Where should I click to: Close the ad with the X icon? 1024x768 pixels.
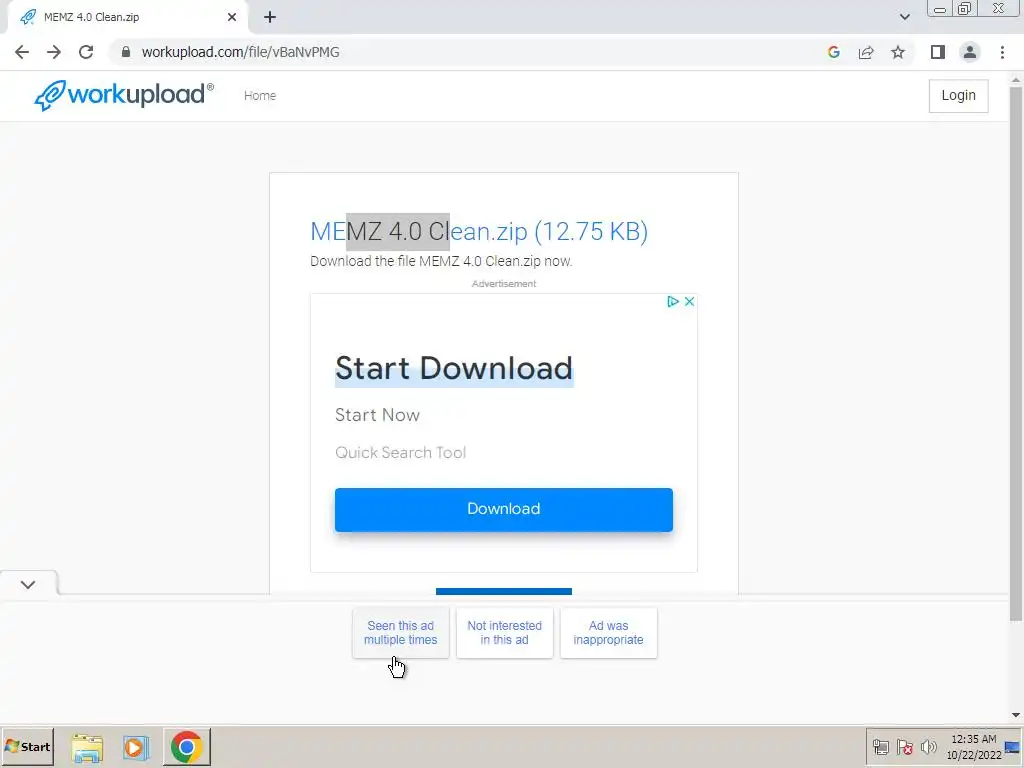click(x=689, y=302)
